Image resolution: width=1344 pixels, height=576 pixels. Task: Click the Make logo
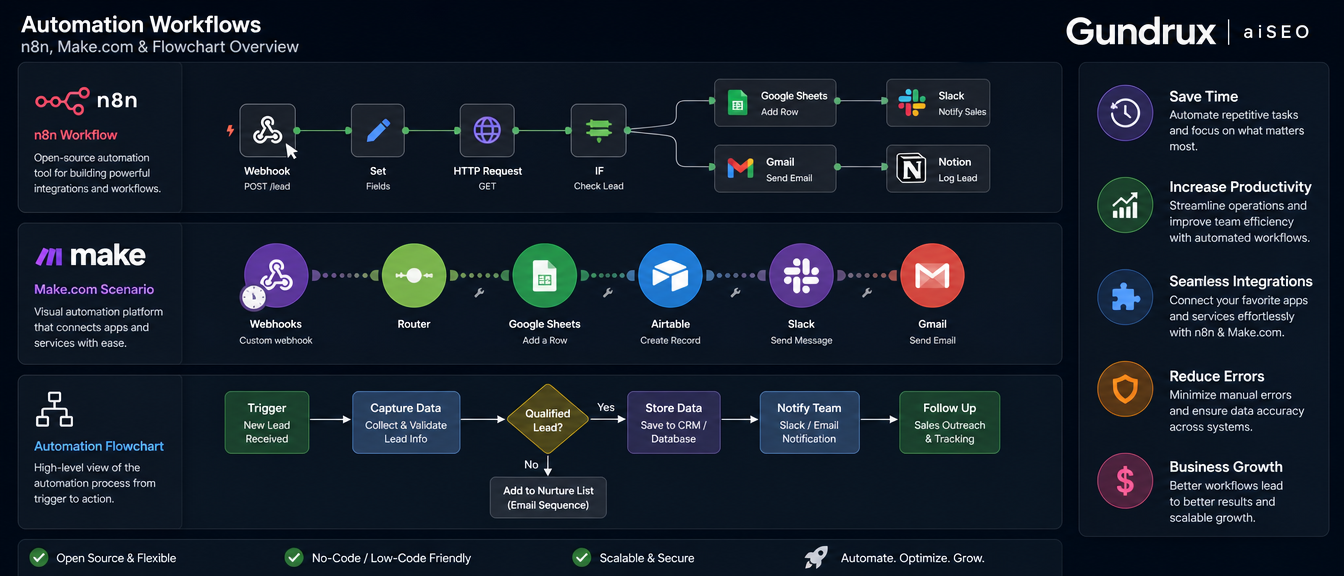click(x=90, y=256)
